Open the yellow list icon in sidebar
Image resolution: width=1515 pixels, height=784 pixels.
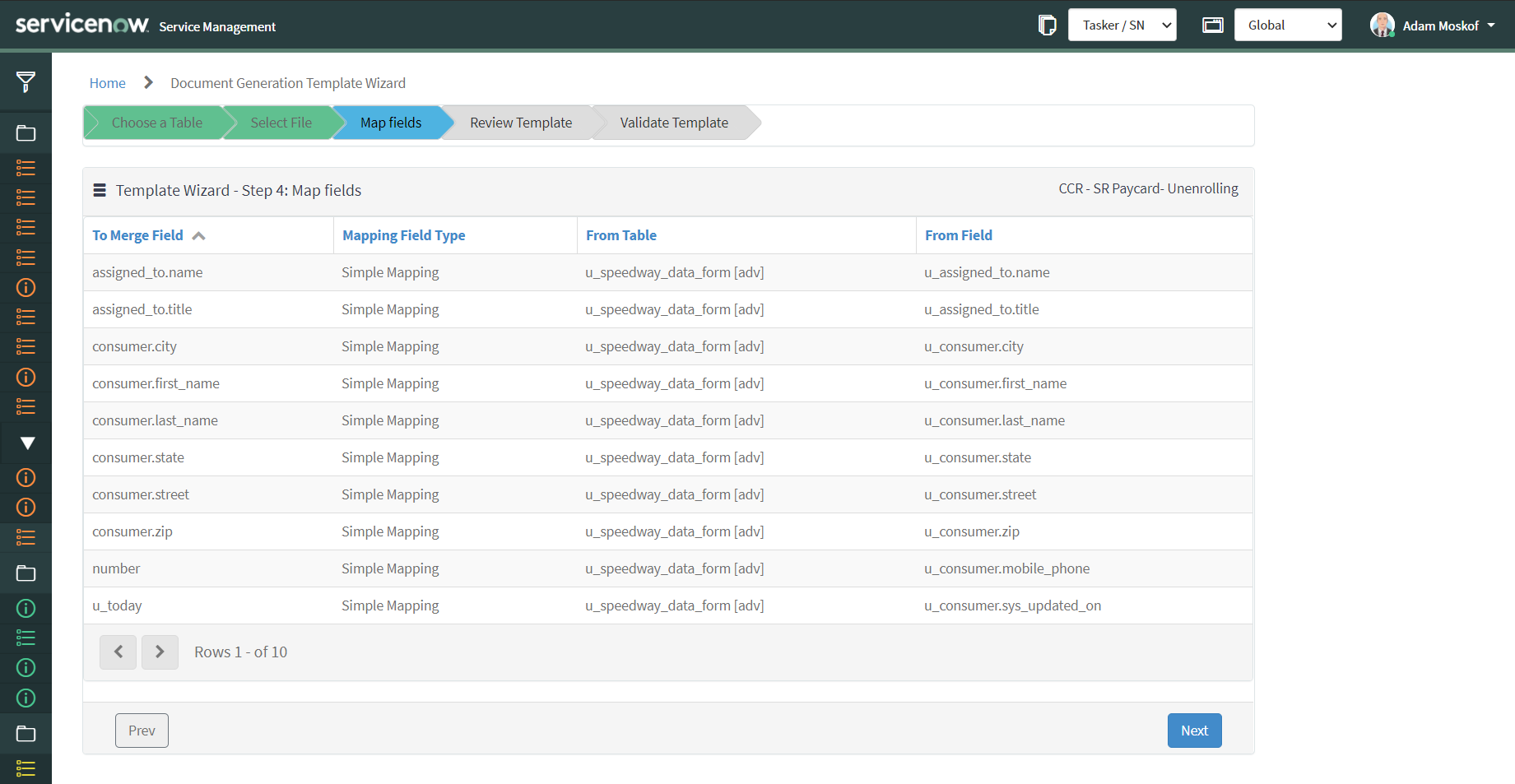(x=26, y=768)
